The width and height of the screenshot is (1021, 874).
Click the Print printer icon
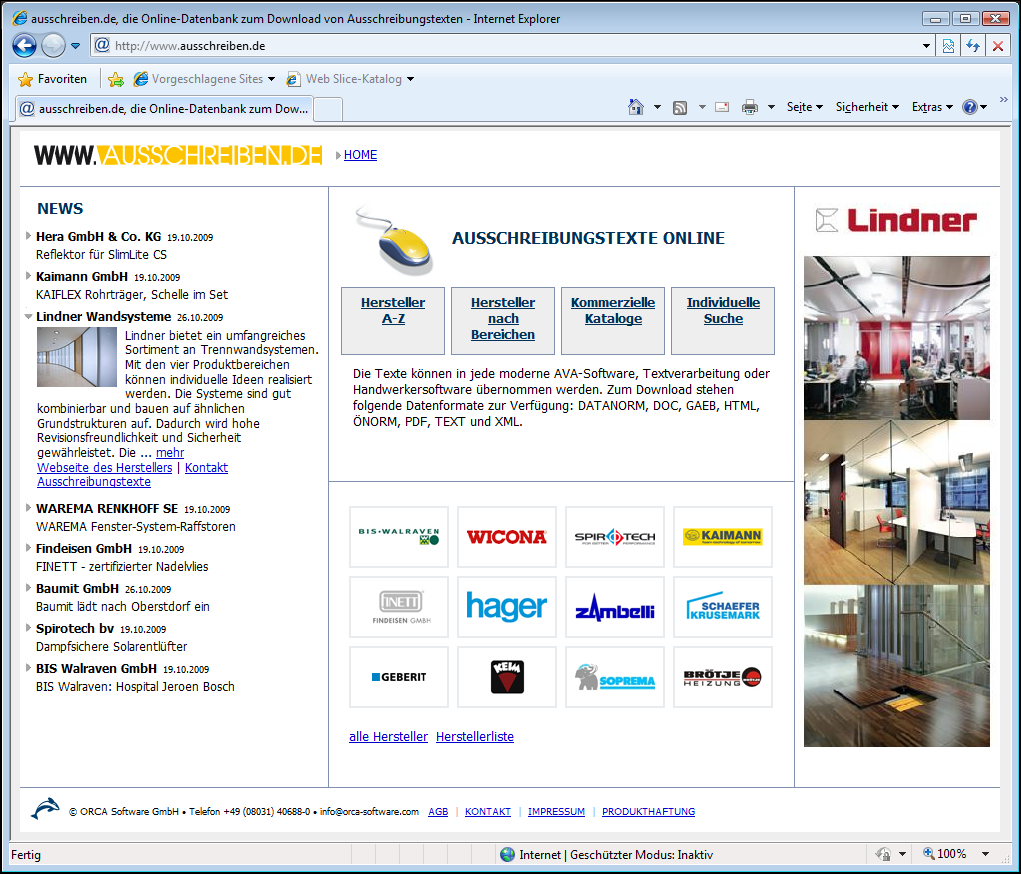pos(750,107)
